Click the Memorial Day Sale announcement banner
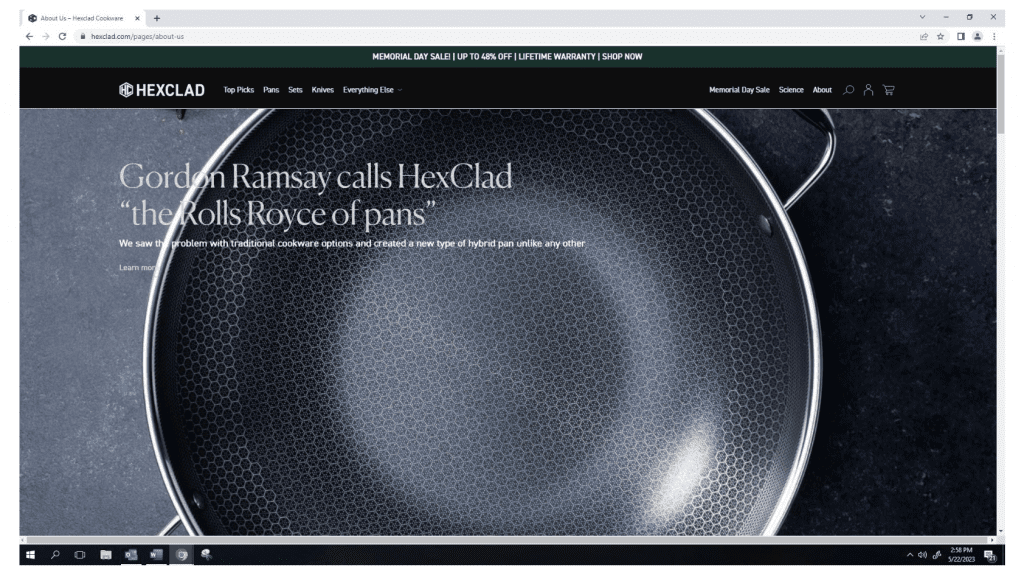 [507, 57]
